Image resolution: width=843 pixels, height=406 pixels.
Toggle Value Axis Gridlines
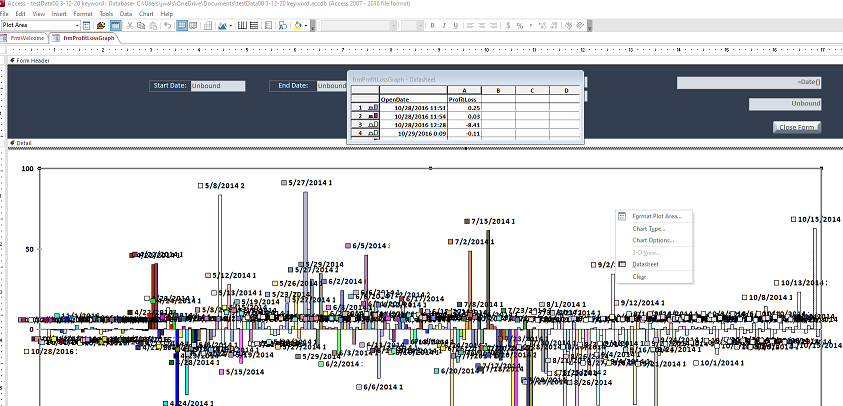pos(254,25)
